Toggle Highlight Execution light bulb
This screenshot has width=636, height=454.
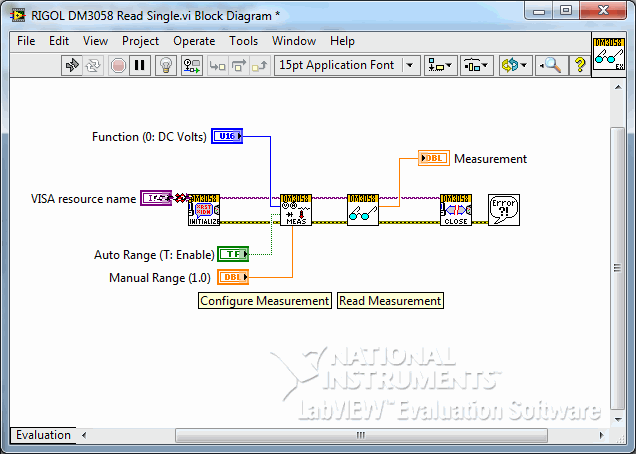point(165,65)
